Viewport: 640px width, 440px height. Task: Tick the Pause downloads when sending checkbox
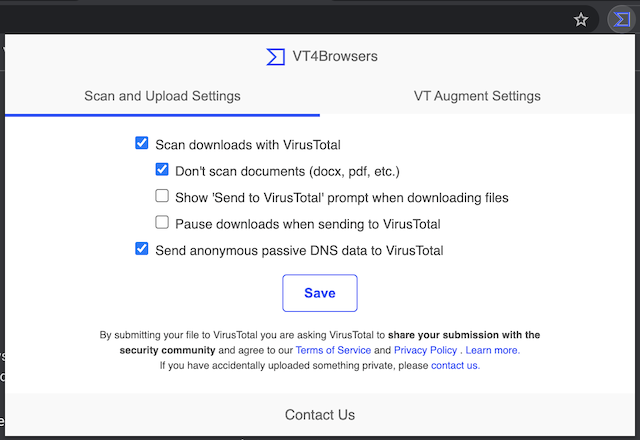coord(162,223)
